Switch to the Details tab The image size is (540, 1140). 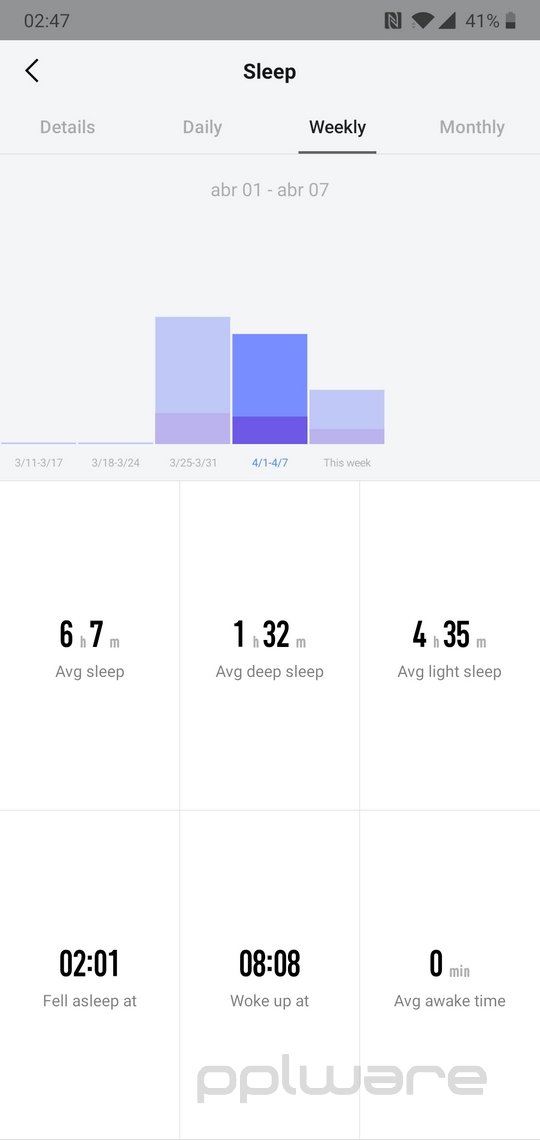coord(68,127)
